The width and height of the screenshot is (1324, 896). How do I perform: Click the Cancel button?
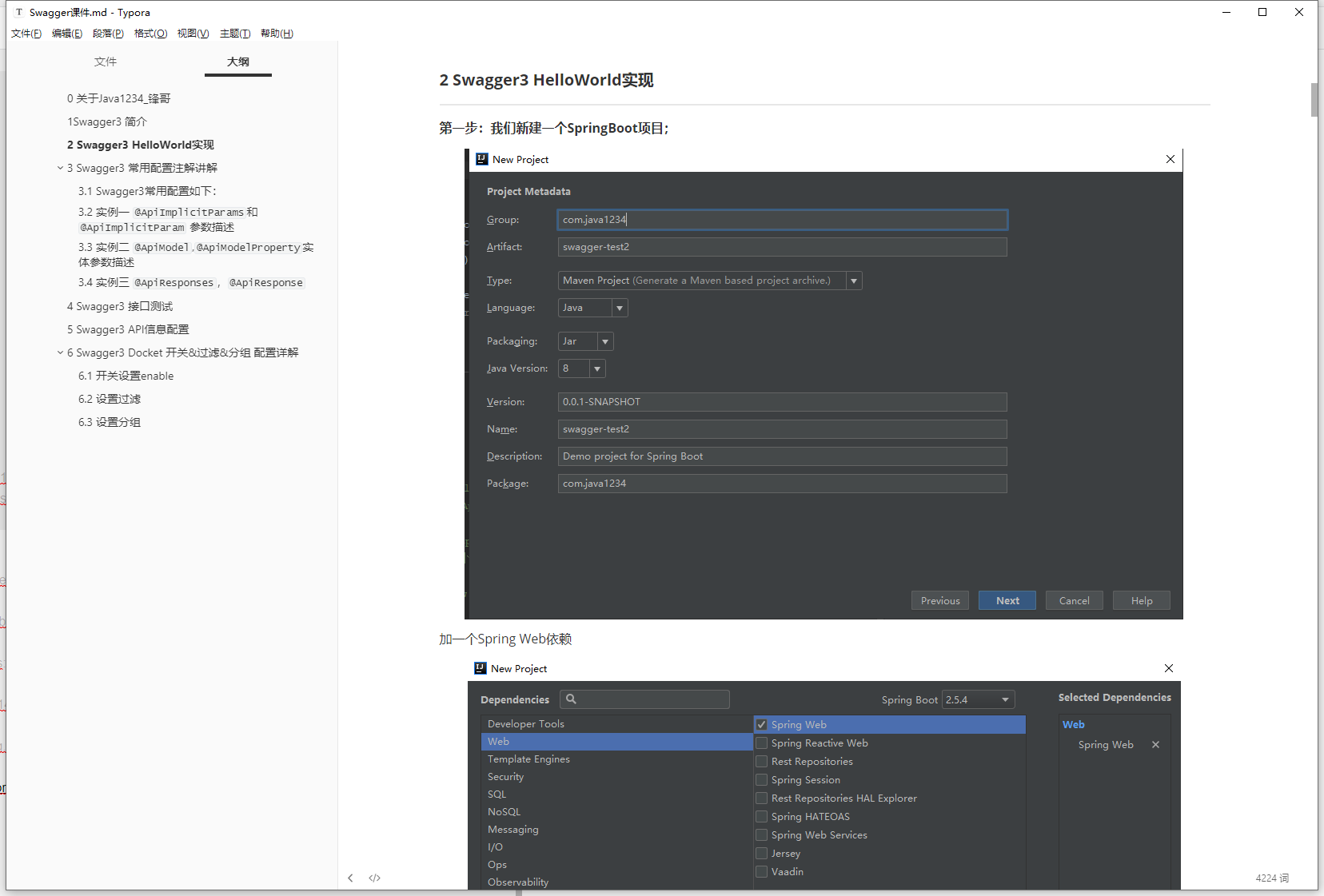(x=1075, y=600)
